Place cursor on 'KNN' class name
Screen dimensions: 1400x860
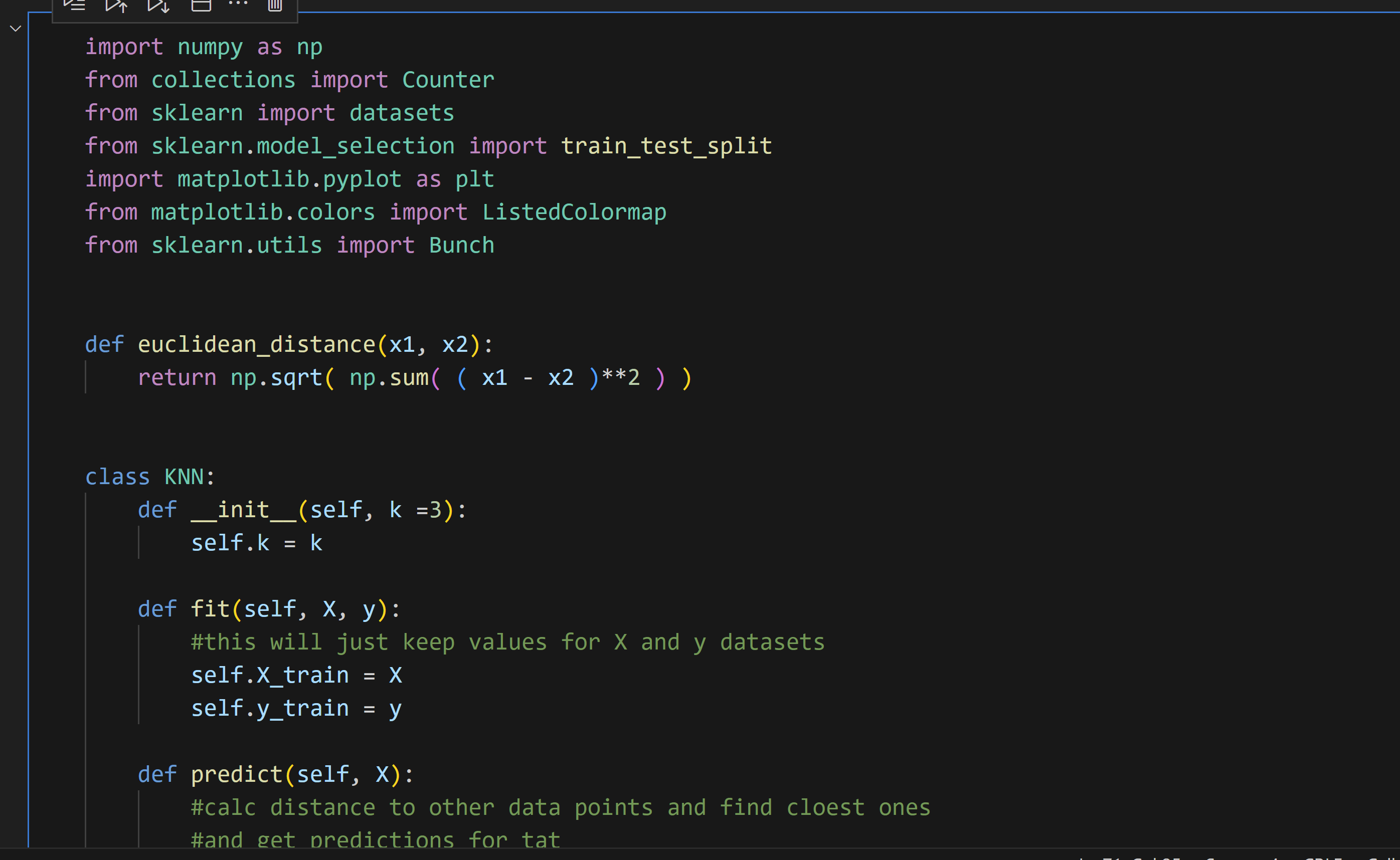pos(184,477)
